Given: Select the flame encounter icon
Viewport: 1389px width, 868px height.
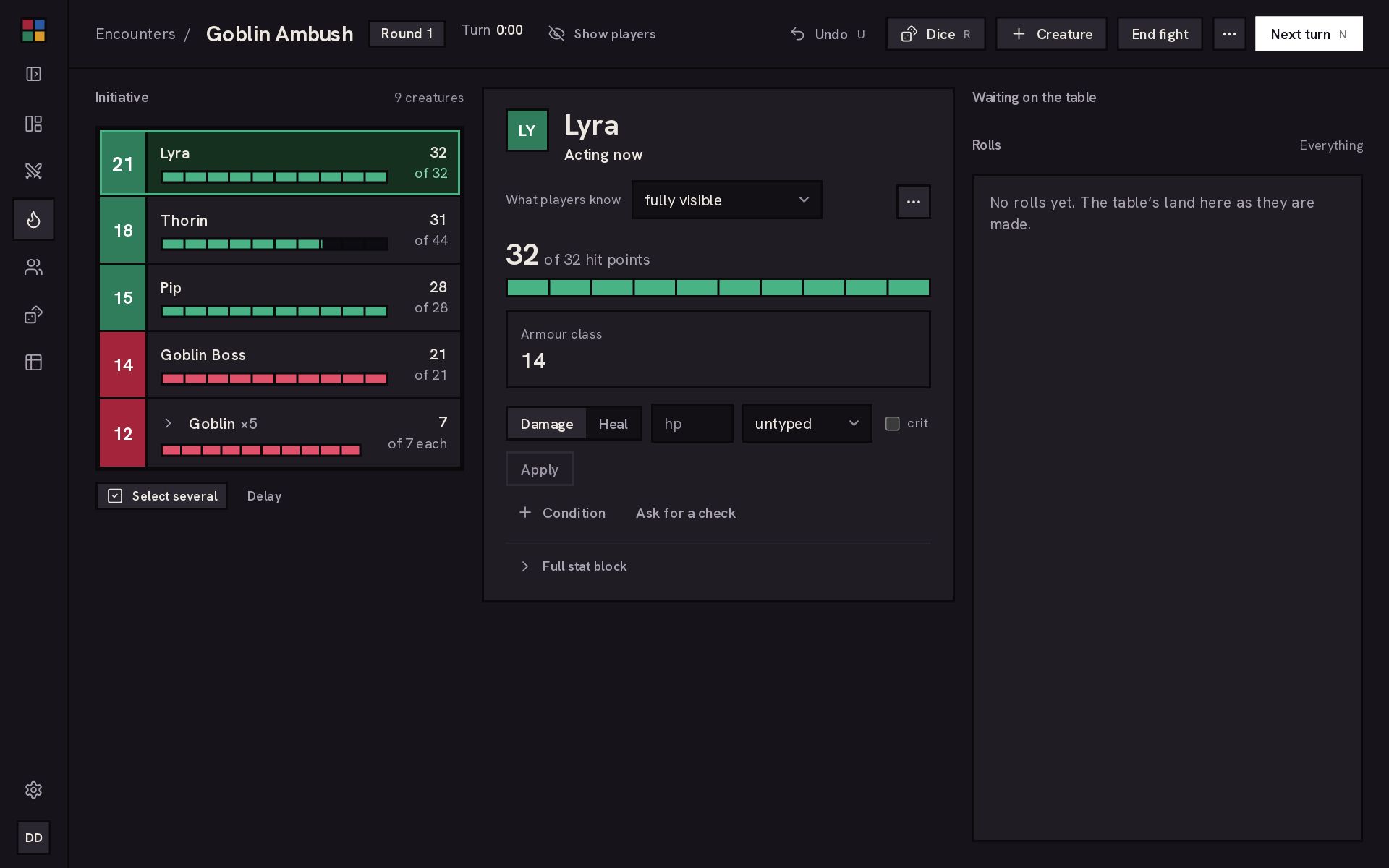Looking at the screenshot, I should pyautogui.click(x=33, y=219).
